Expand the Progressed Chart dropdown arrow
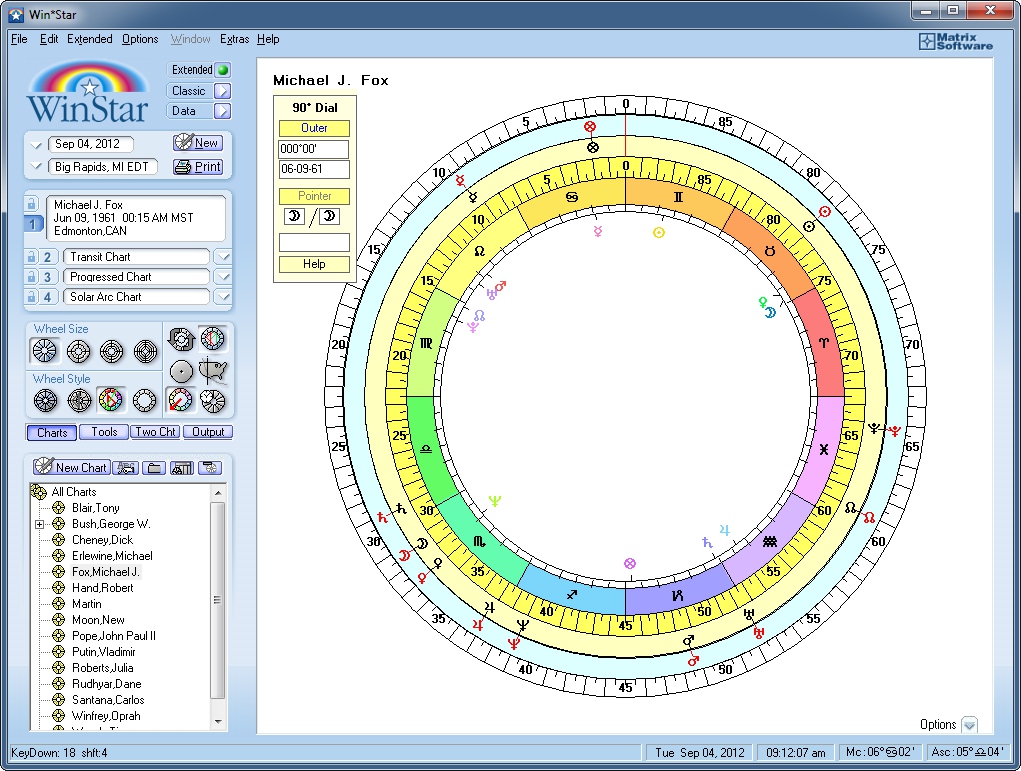The image size is (1021, 771). click(223, 277)
